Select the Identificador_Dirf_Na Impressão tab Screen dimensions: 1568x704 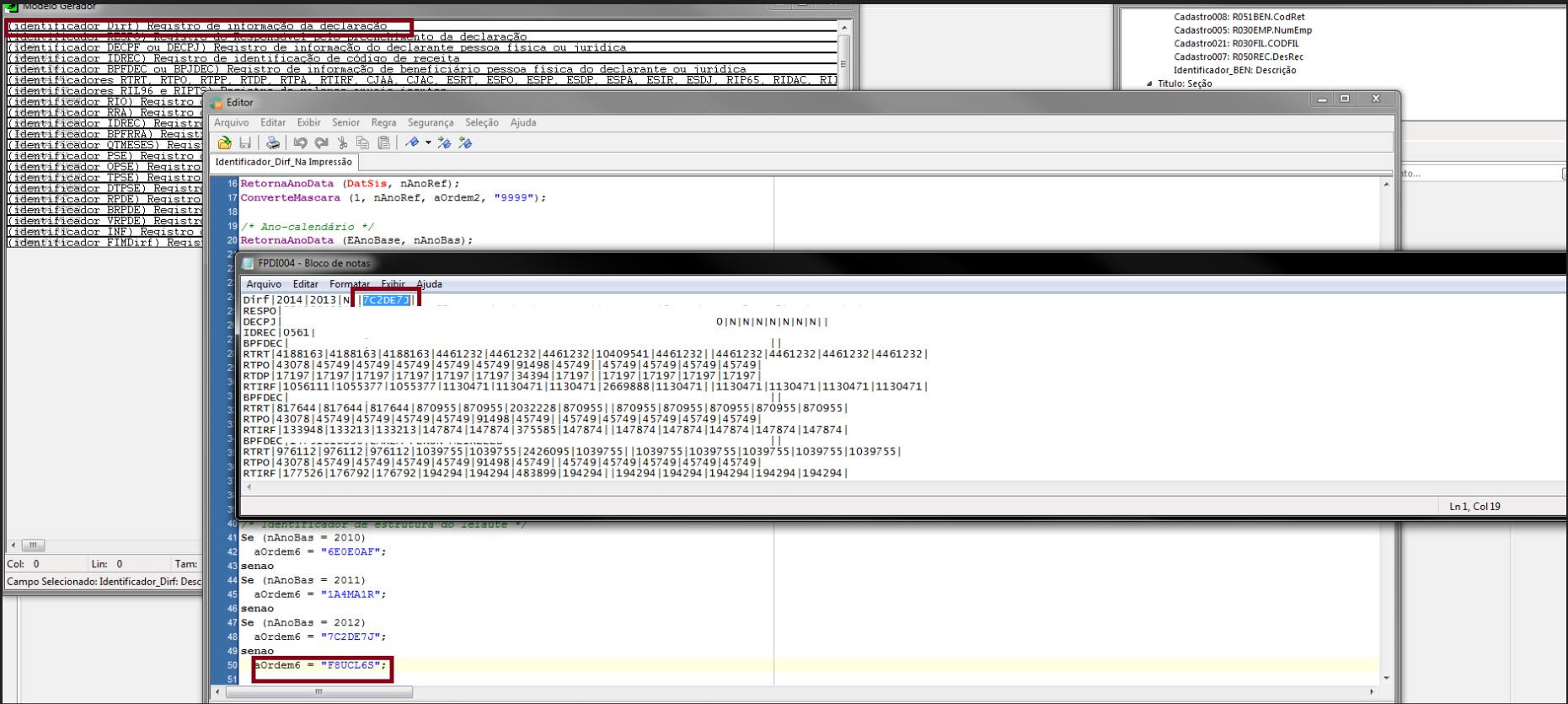283,162
